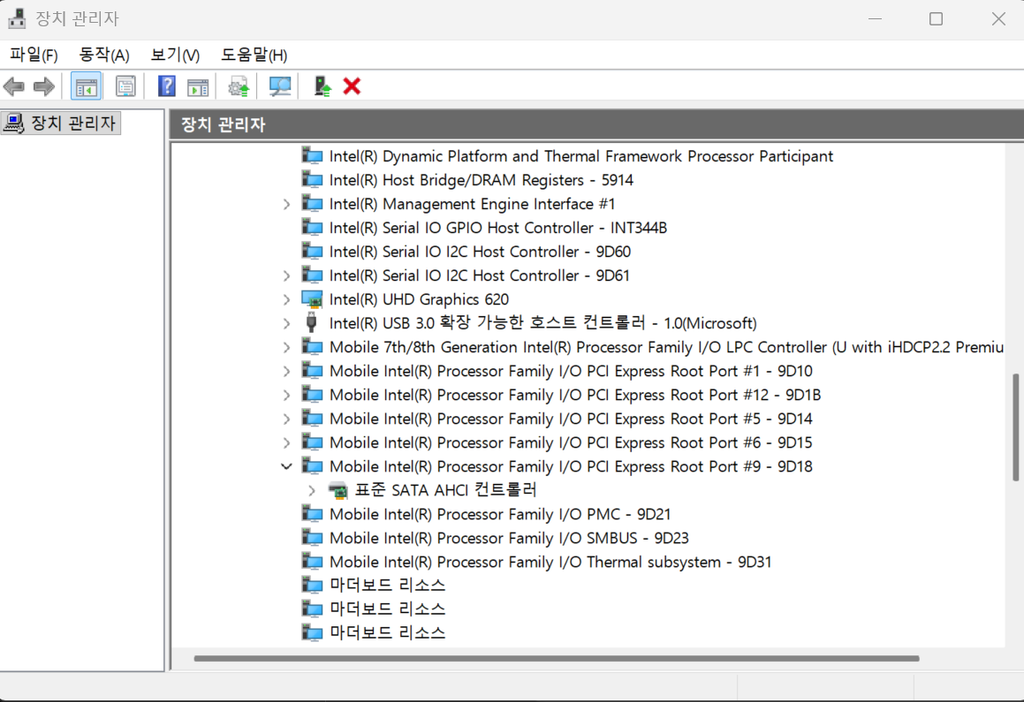Expand the Intel(R) UHD Graphics 620 node
The image size is (1024, 702).
[286, 300]
